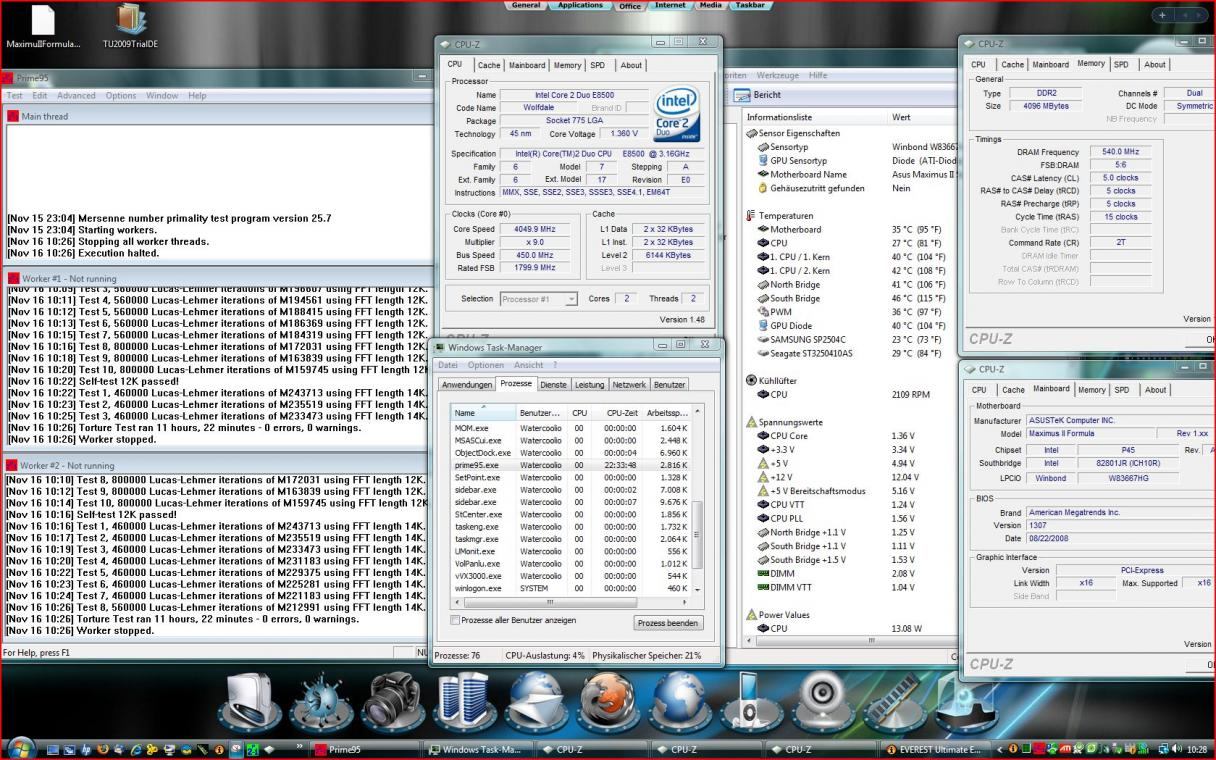Open the camera icon in the dock
The image size is (1216, 760).
(396, 700)
